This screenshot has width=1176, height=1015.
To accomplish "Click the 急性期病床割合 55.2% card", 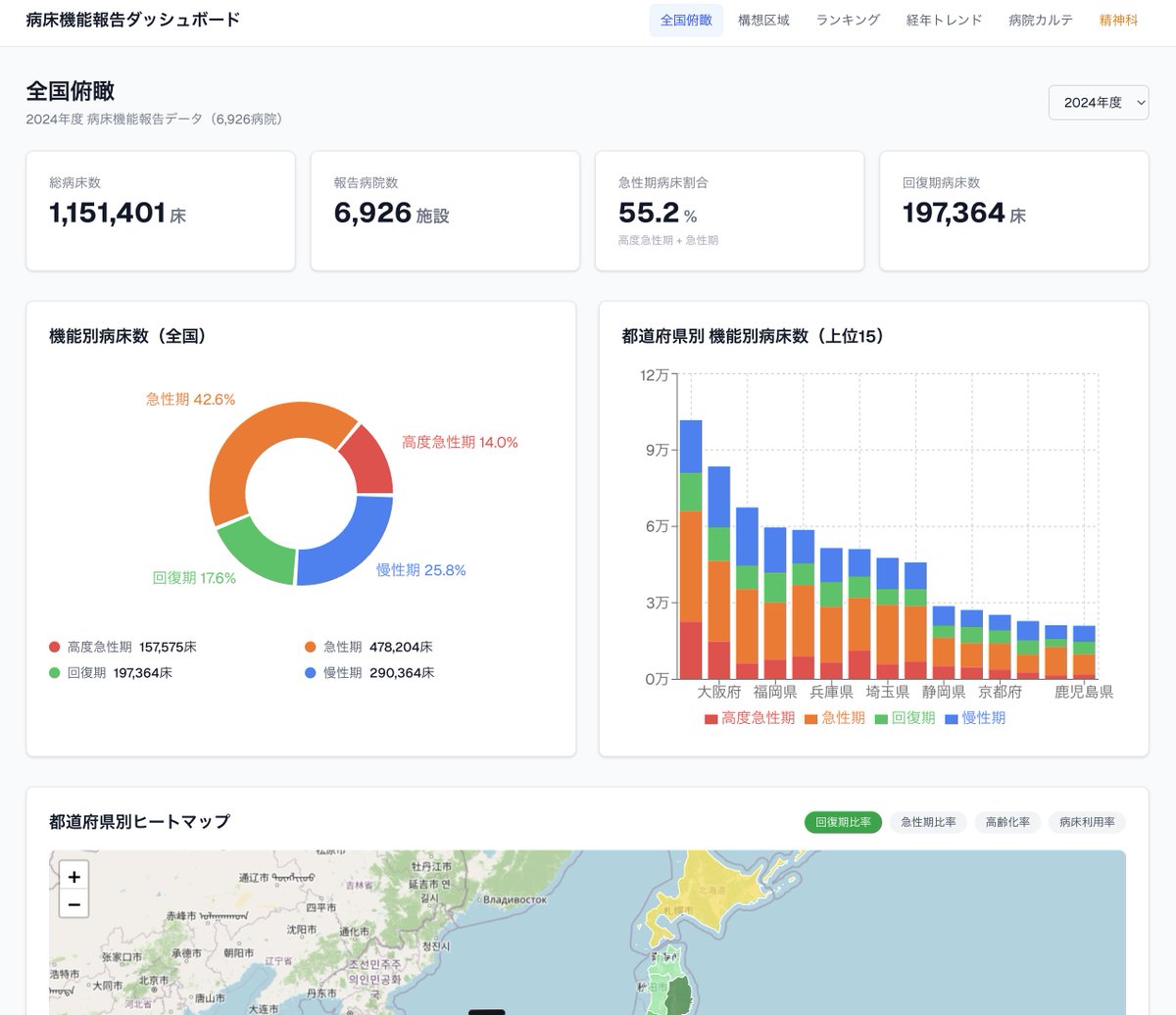I will pyautogui.click(x=729, y=211).
